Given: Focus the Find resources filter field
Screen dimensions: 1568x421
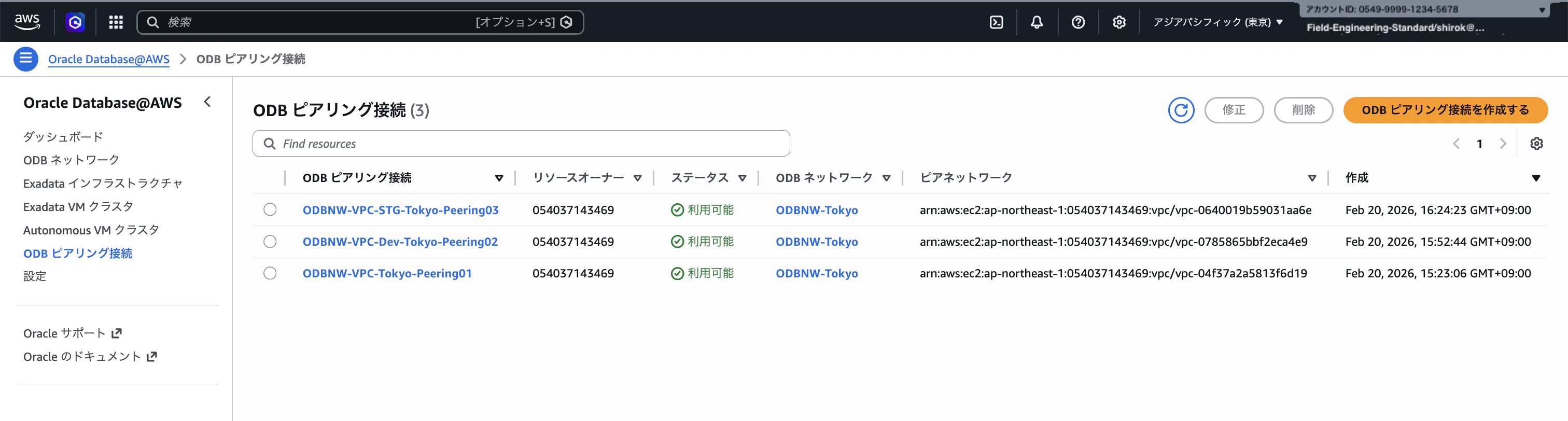Looking at the screenshot, I should tap(521, 144).
